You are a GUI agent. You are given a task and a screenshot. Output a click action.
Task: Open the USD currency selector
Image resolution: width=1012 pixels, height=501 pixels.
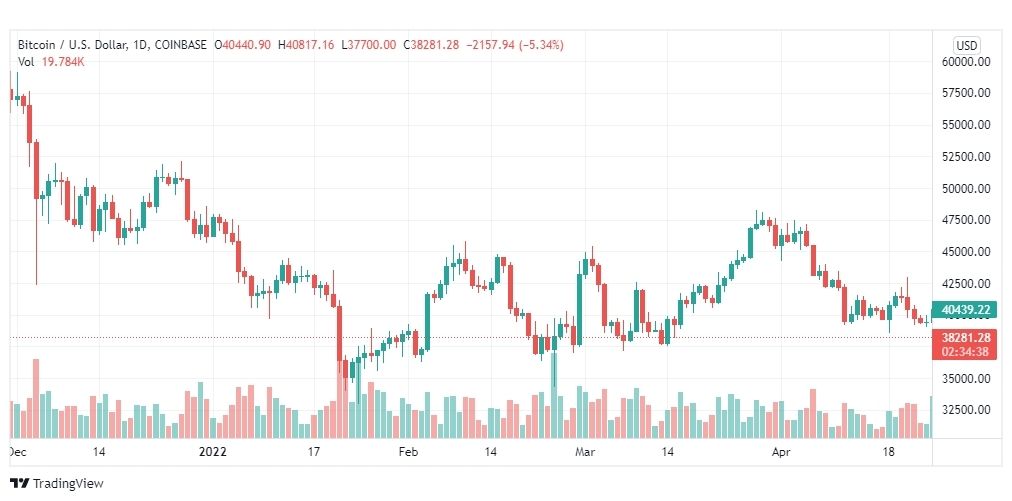click(966, 45)
